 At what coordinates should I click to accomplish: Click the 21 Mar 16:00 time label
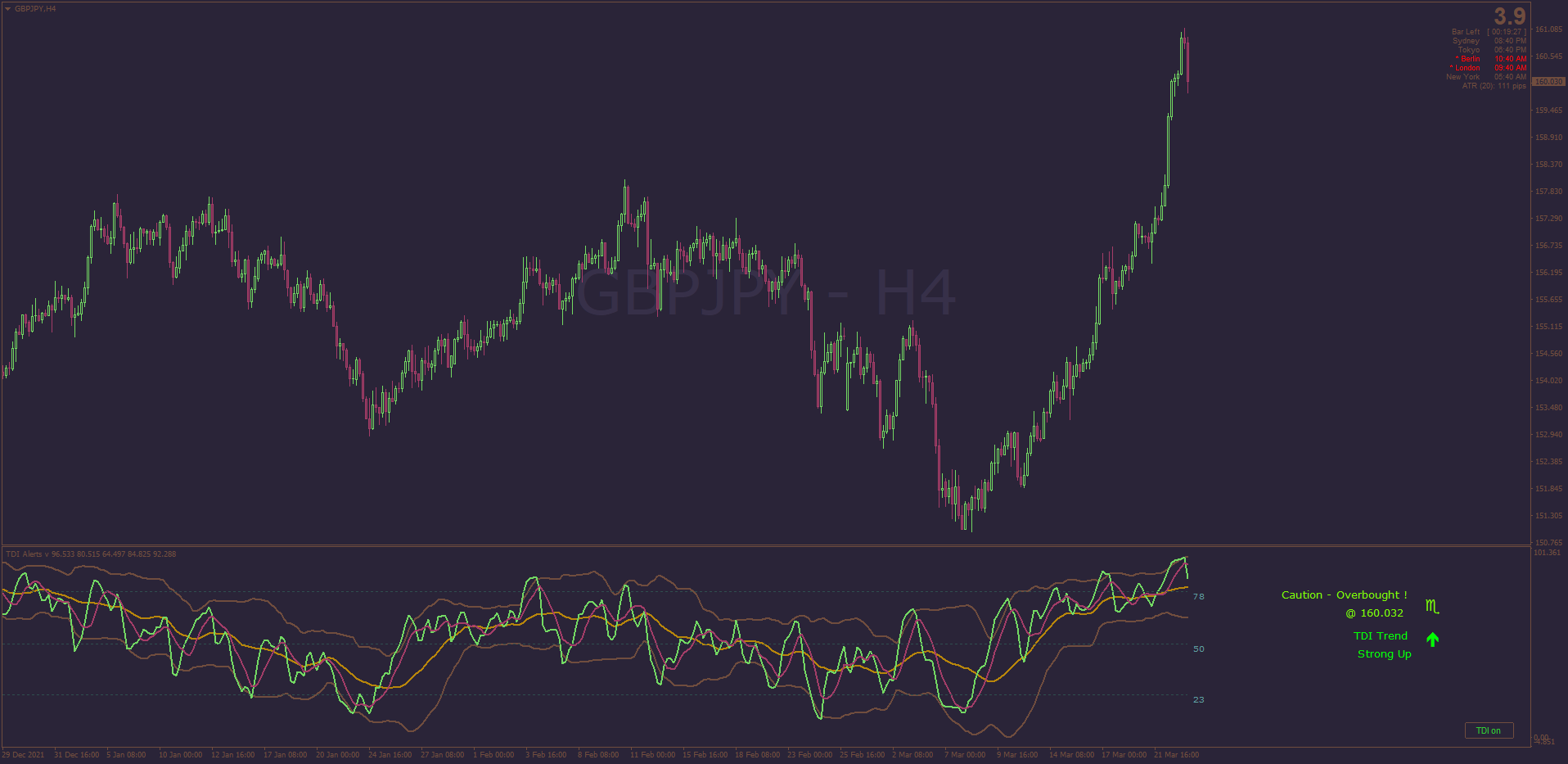[x=1176, y=755]
